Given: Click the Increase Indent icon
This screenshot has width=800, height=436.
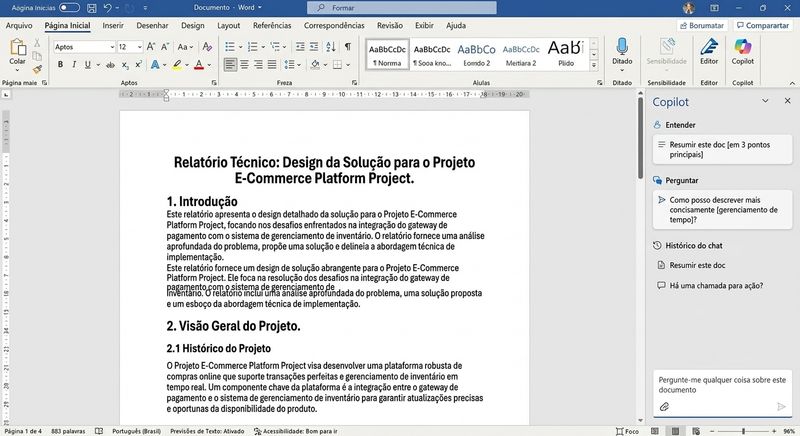Looking at the screenshot, I should tap(314, 47).
